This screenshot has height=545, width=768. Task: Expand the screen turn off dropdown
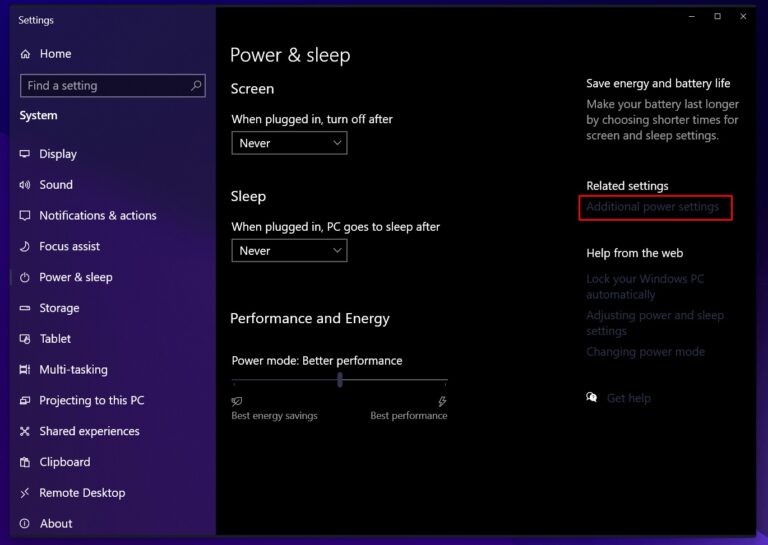(289, 143)
